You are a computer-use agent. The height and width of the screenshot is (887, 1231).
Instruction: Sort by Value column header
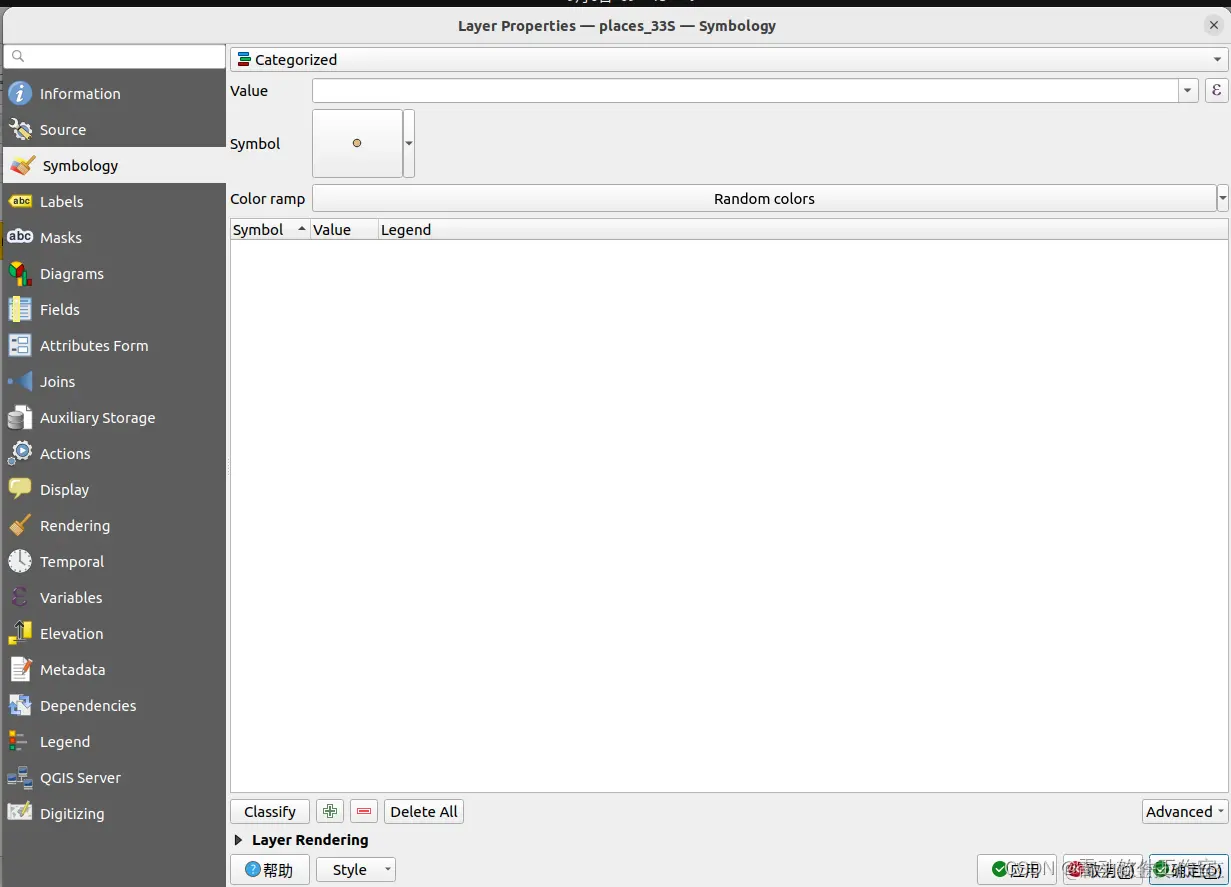344,230
